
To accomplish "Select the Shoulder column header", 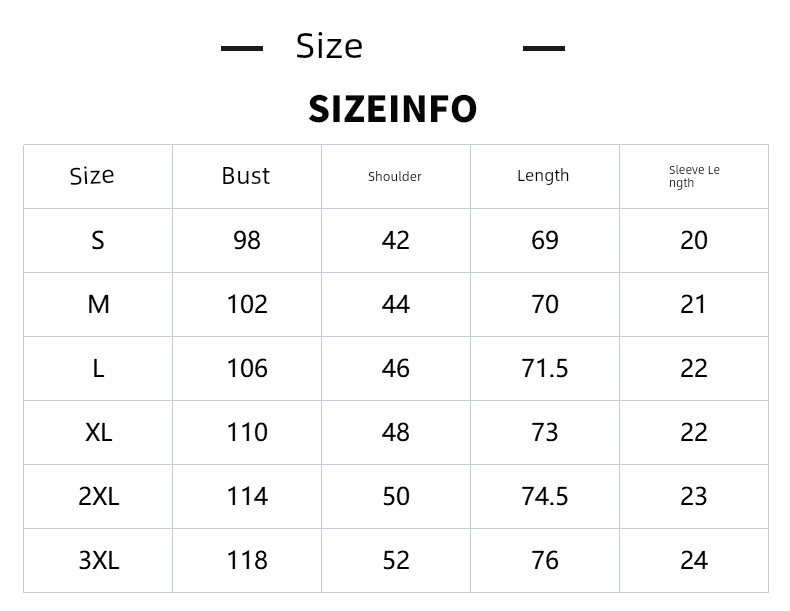I will pos(394,177).
